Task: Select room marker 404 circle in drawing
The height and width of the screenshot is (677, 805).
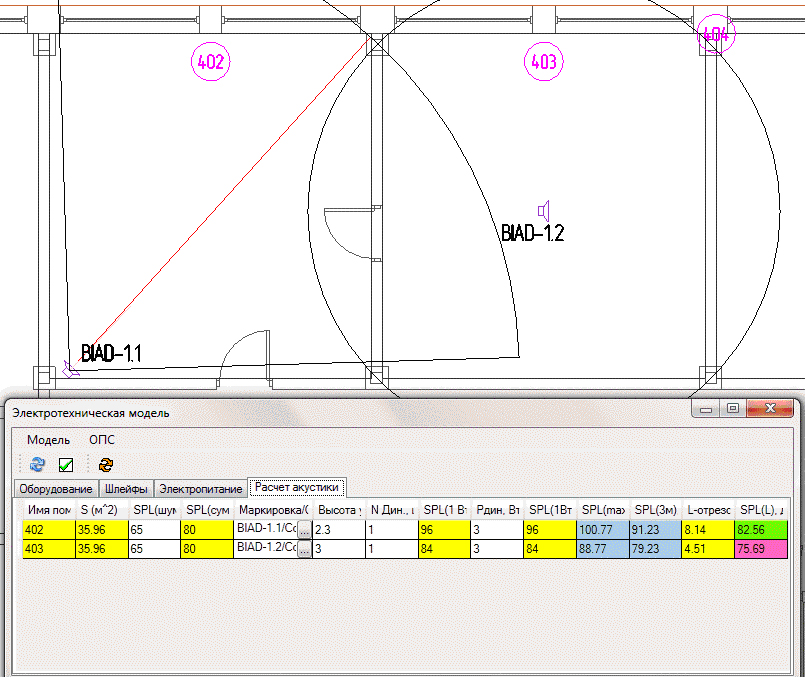Action: click(716, 34)
